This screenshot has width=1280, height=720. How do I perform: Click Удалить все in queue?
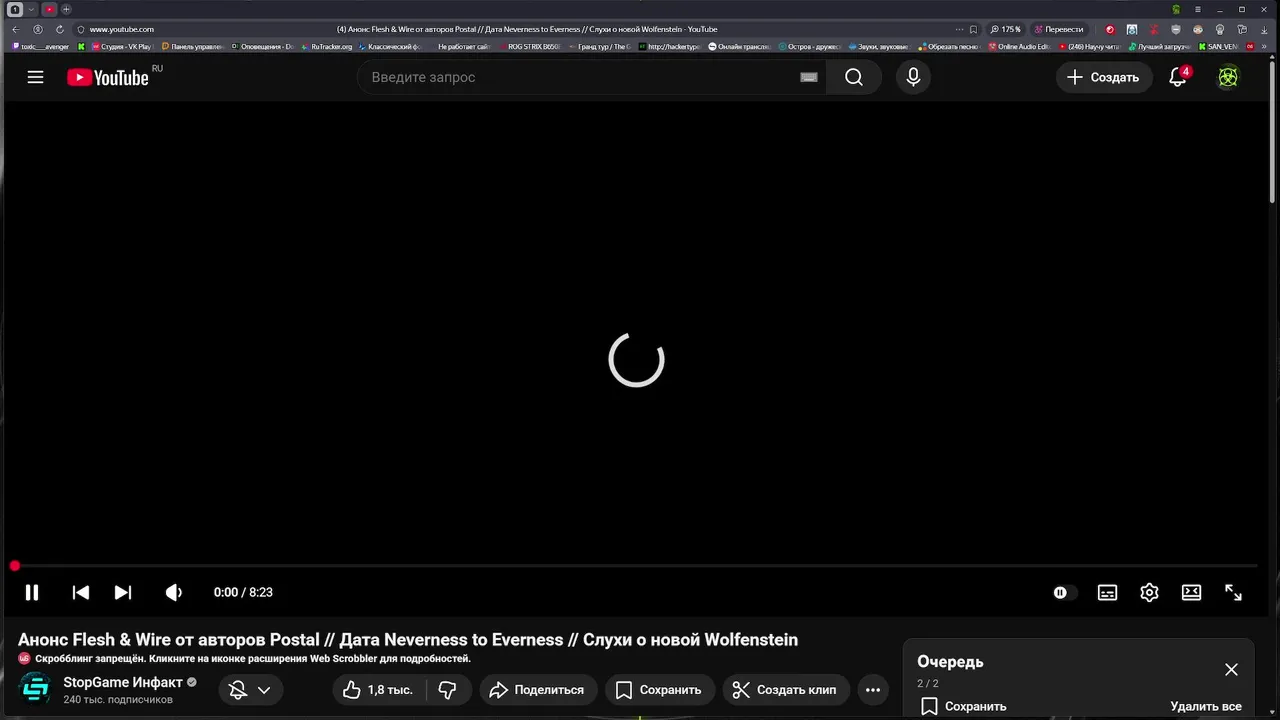[x=1206, y=706]
